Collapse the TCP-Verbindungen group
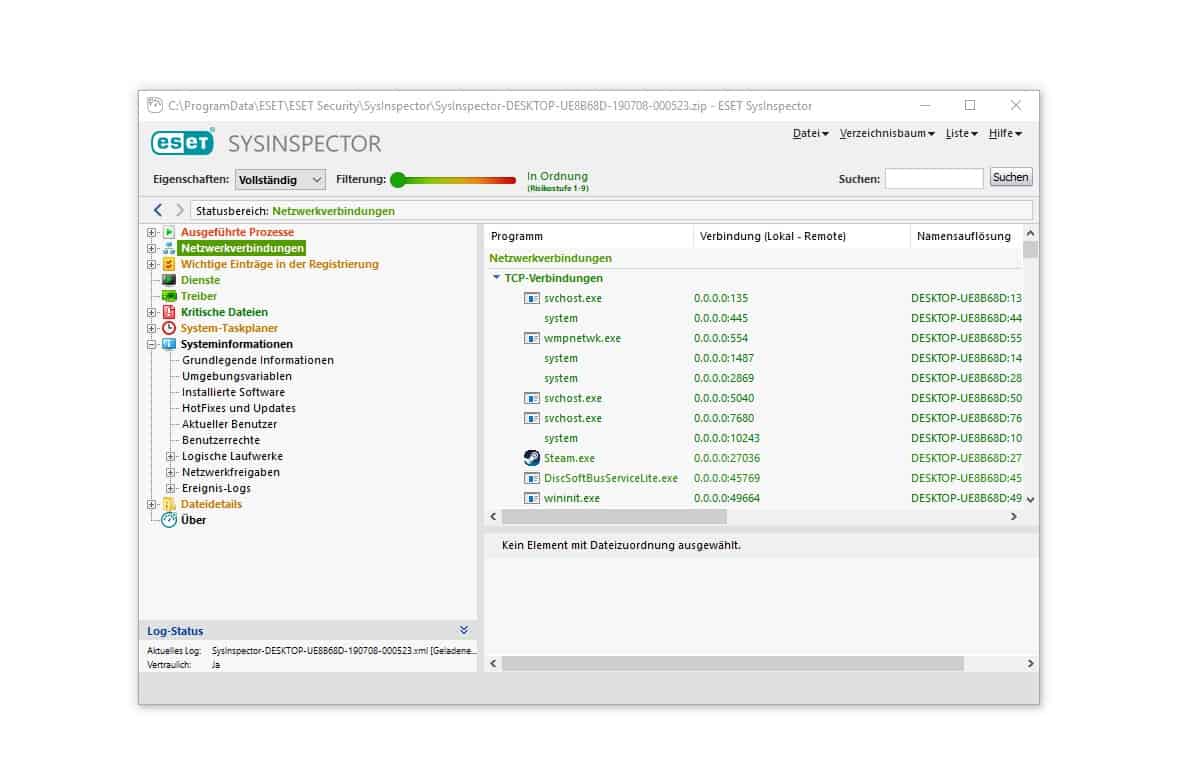The height and width of the screenshot is (783, 1198). coord(496,278)
